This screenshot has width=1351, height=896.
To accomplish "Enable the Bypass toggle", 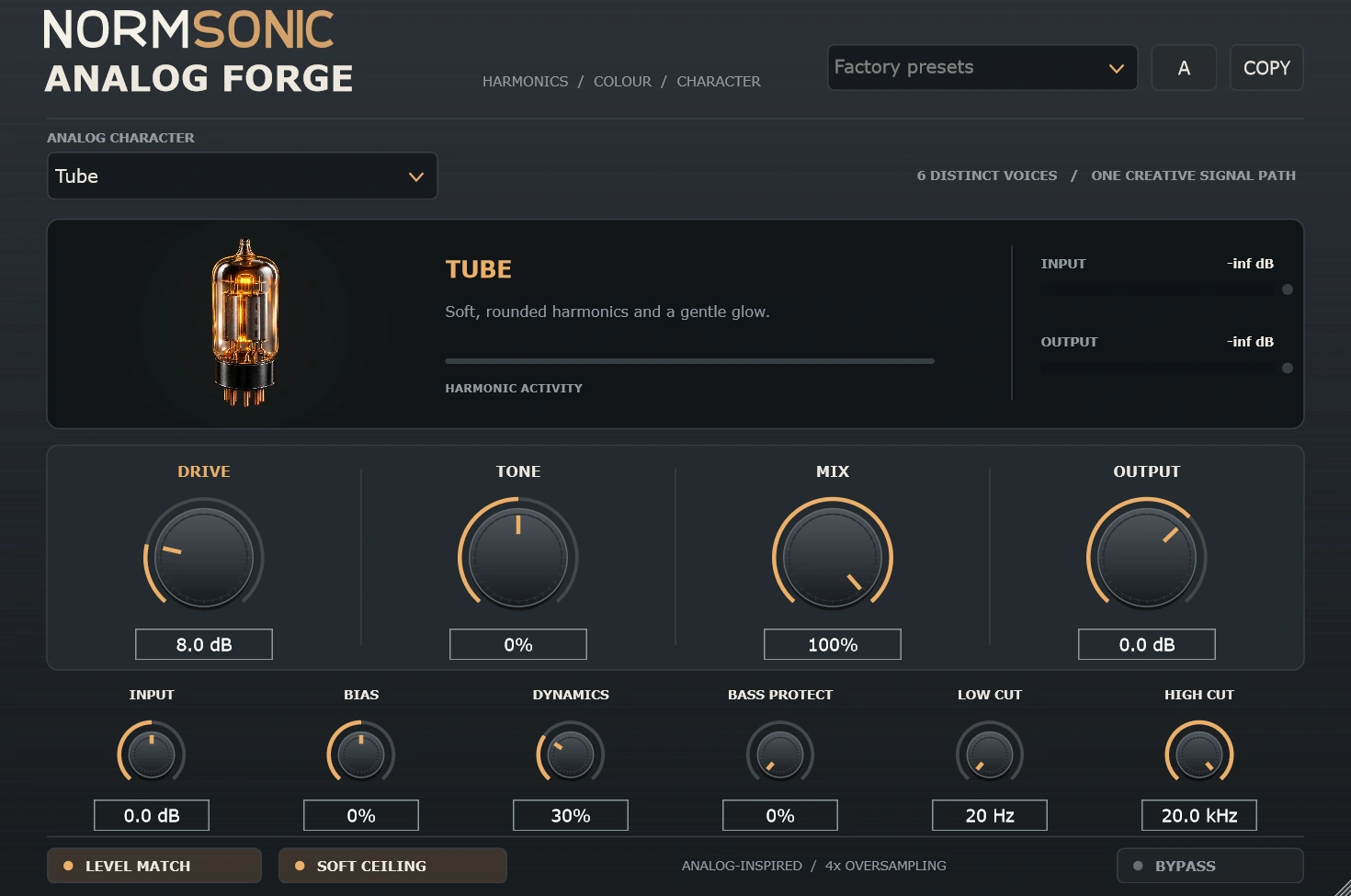I will click(x=1210, y=866).
